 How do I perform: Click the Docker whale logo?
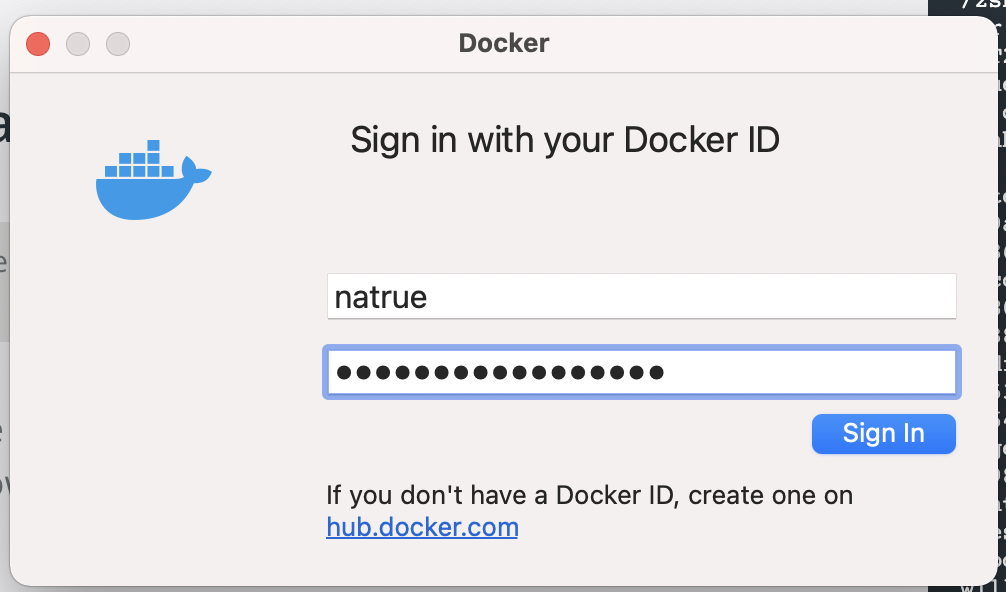(x=153, y=180)
